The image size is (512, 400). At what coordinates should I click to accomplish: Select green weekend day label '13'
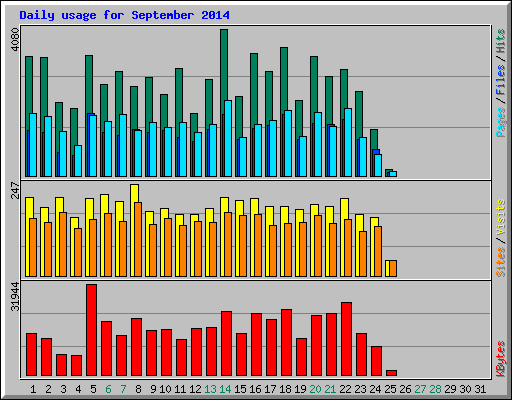point(210,389)
